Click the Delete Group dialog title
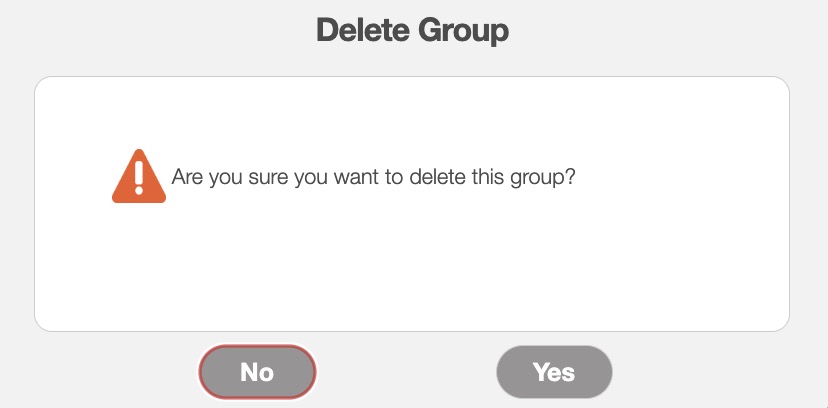The image size is (828, 408). click(412, 30)
